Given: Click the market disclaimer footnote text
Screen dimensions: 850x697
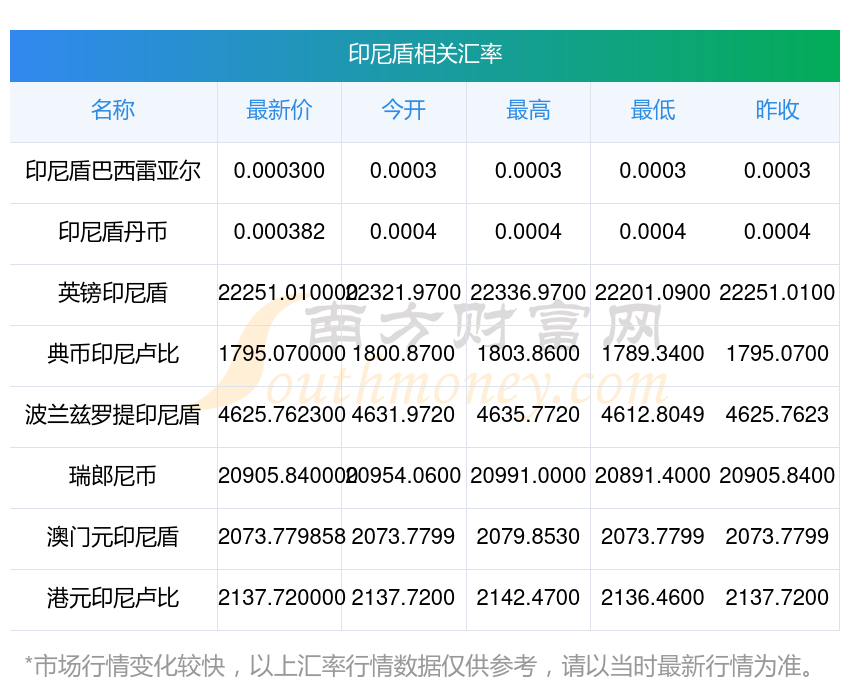Looking at the screenshot, I should tap(418, 666).
